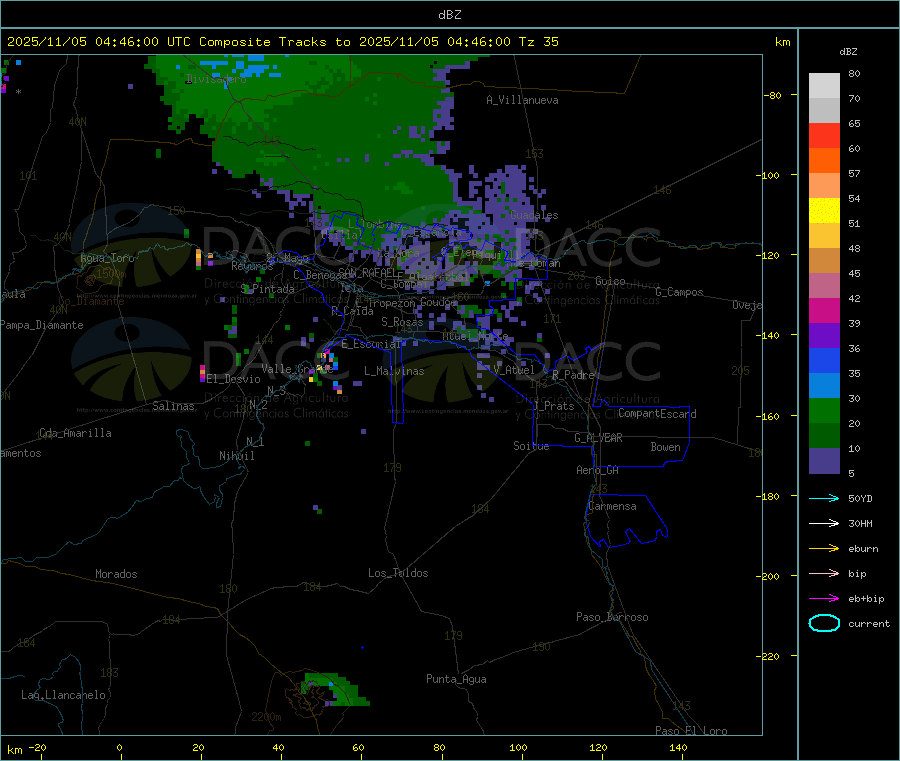The height and width of the screenshot is (761, 900).
Task: Click the pink bip arrow in legend
Action: click(x=824, y=573)
